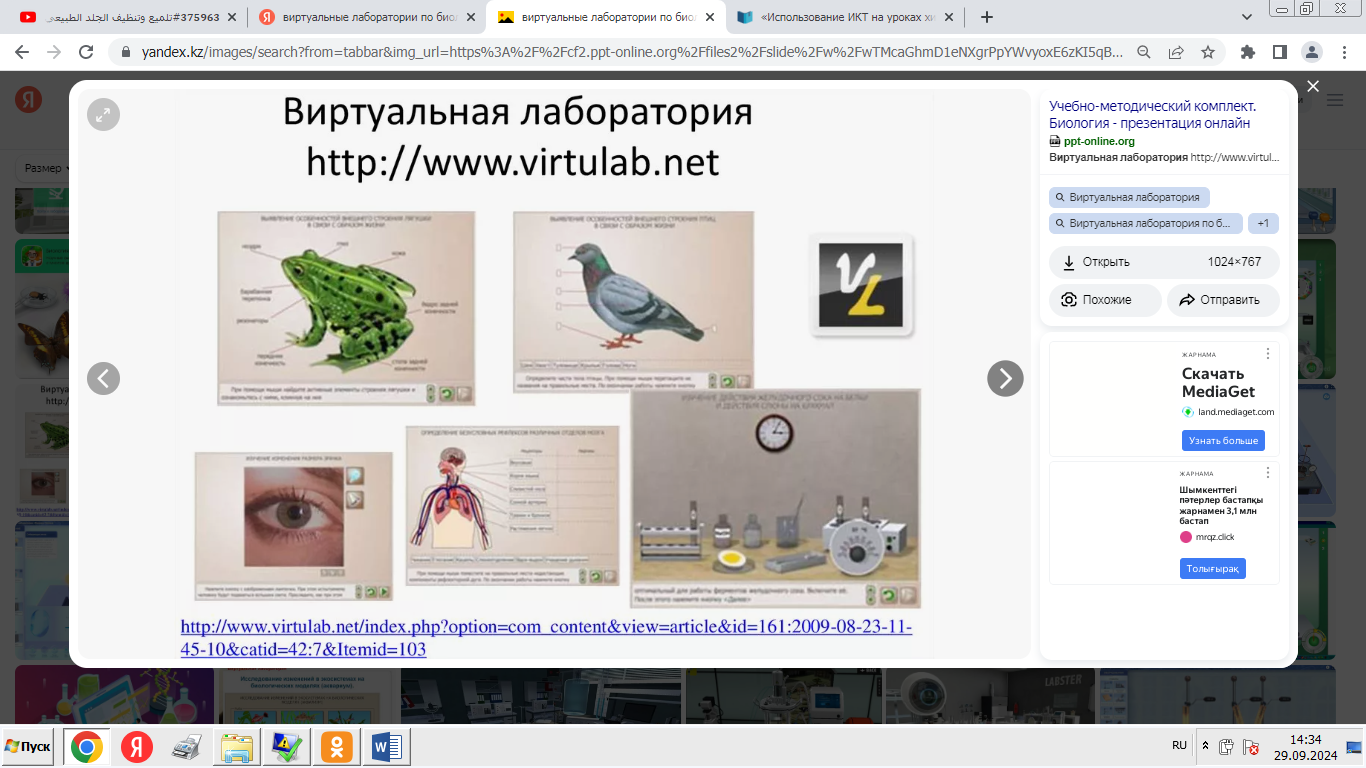
Task: Open a new browser tab
Action: (987, 17)
